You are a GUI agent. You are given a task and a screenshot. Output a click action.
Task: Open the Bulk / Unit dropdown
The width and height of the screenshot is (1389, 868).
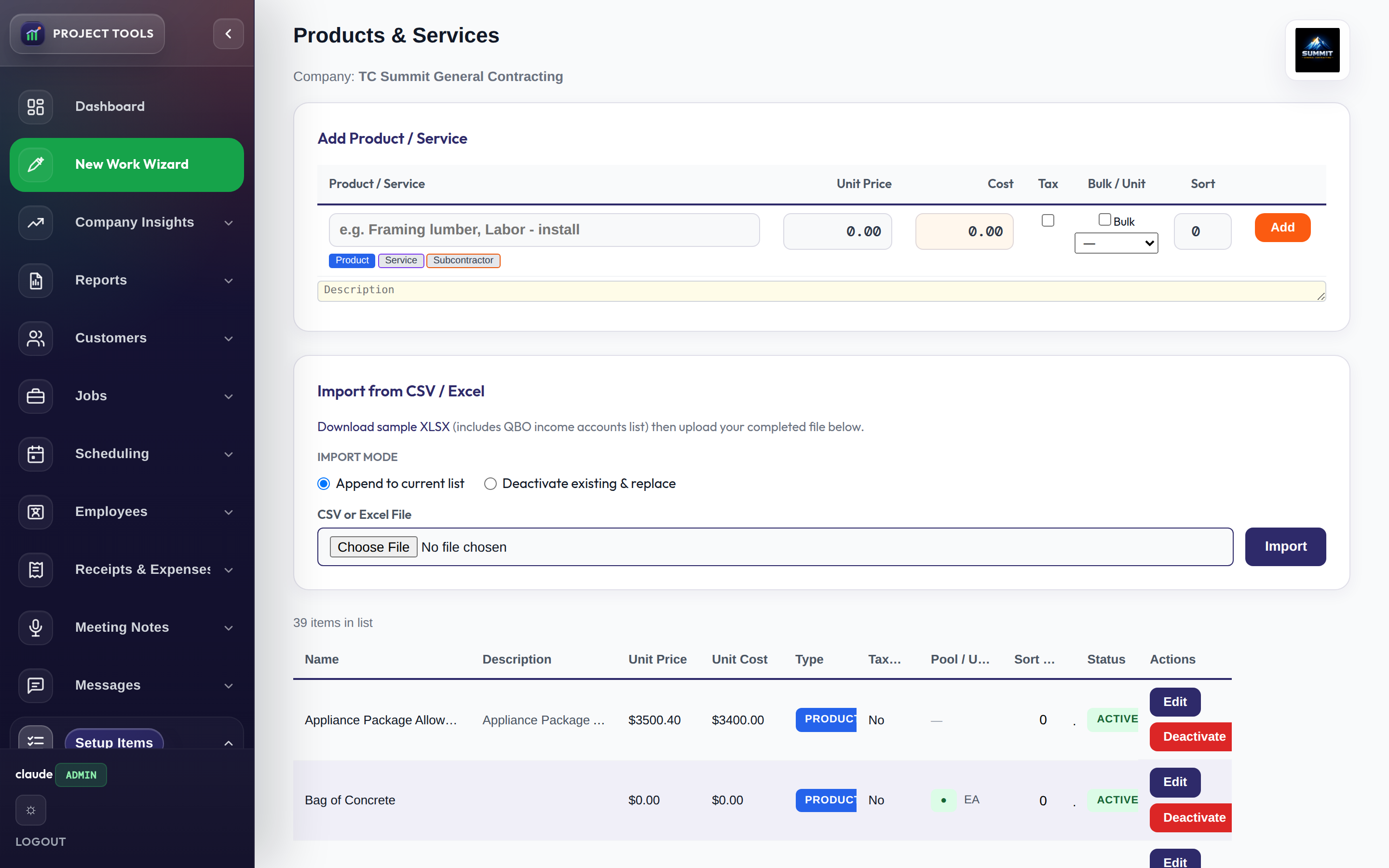tap(1116, 243)
